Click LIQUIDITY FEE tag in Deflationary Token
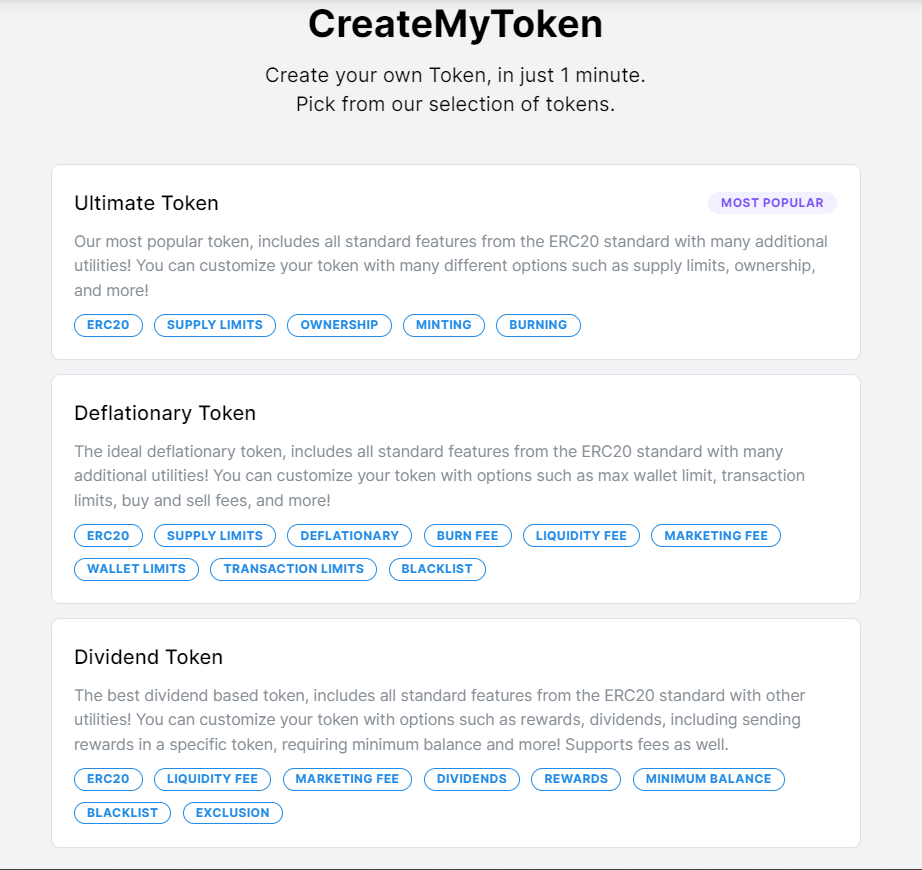 point(581,536)
